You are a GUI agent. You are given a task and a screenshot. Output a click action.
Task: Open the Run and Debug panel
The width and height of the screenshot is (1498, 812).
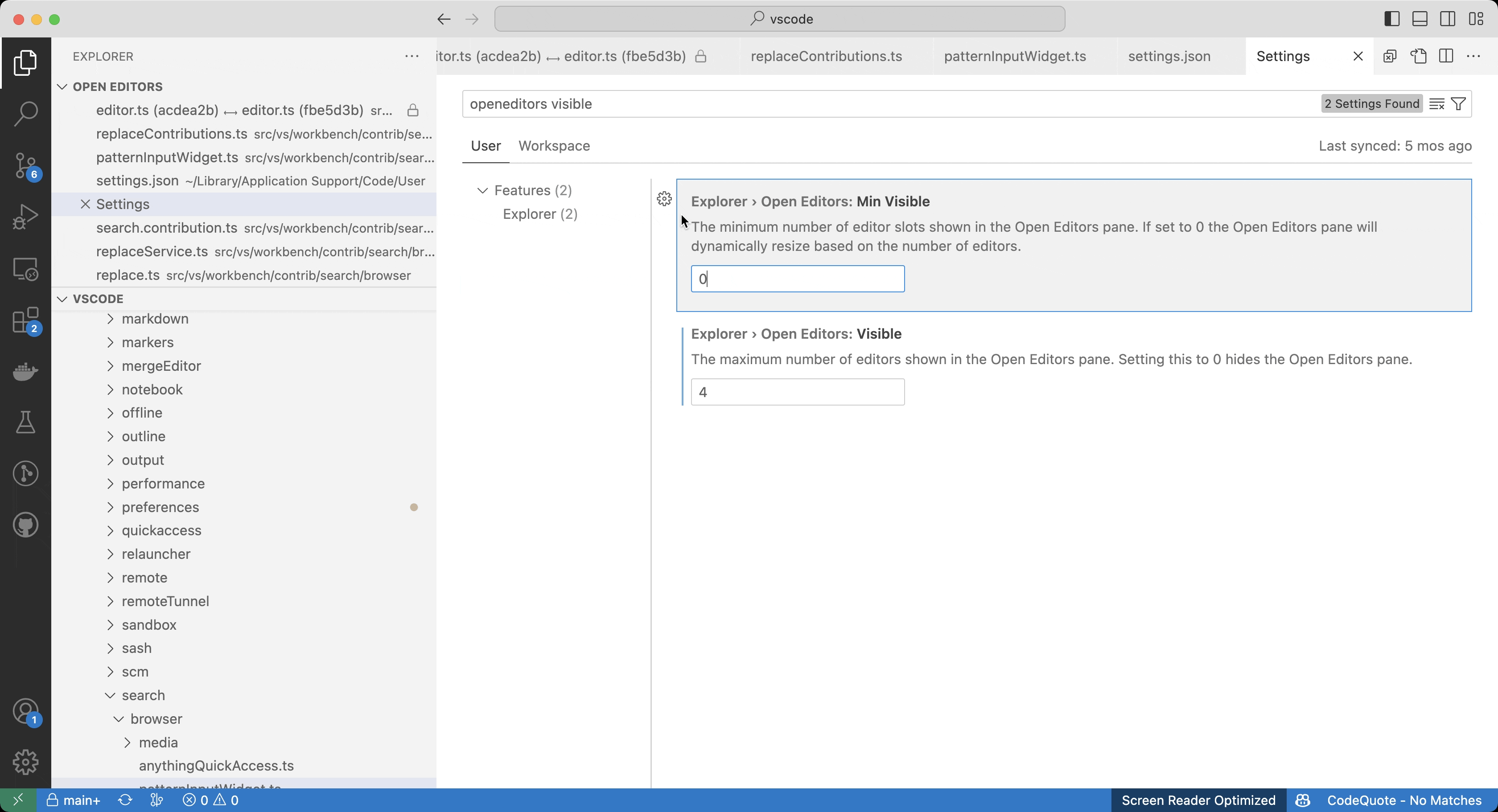(x=25, y=216)
